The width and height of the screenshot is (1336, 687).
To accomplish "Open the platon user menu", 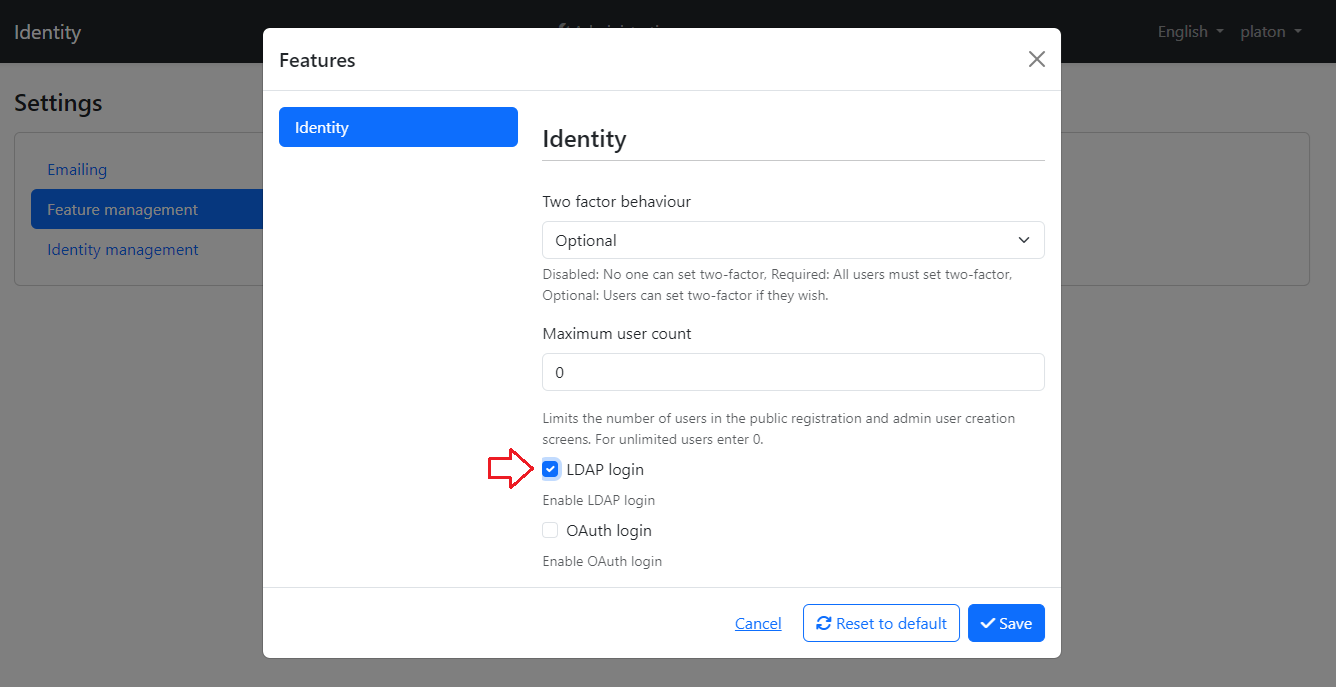I will [x=1270, y=32].
